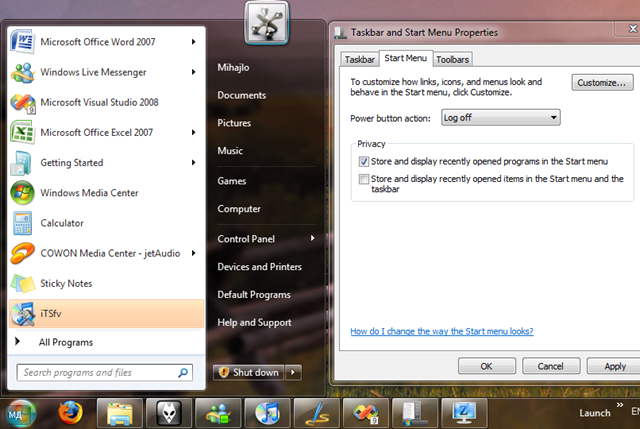
Task: Open the Sticky Notes icon
Action: [x=22, y=283]
